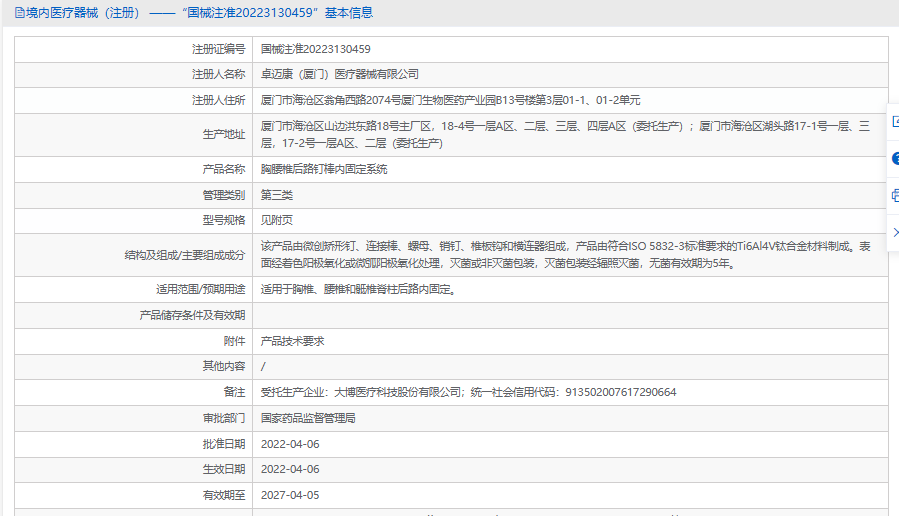Screen dimensions: 899x516
Task: Select the 注册人住所 label cell
Action: click(x=134, y=100)
